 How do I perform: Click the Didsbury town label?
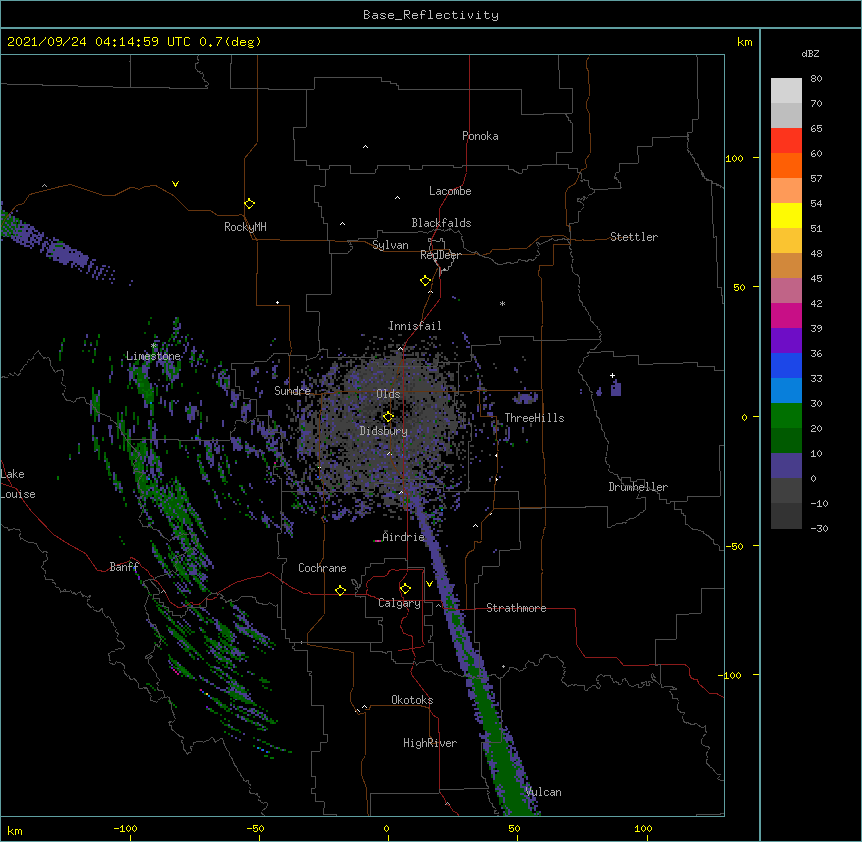coord(384,431)
